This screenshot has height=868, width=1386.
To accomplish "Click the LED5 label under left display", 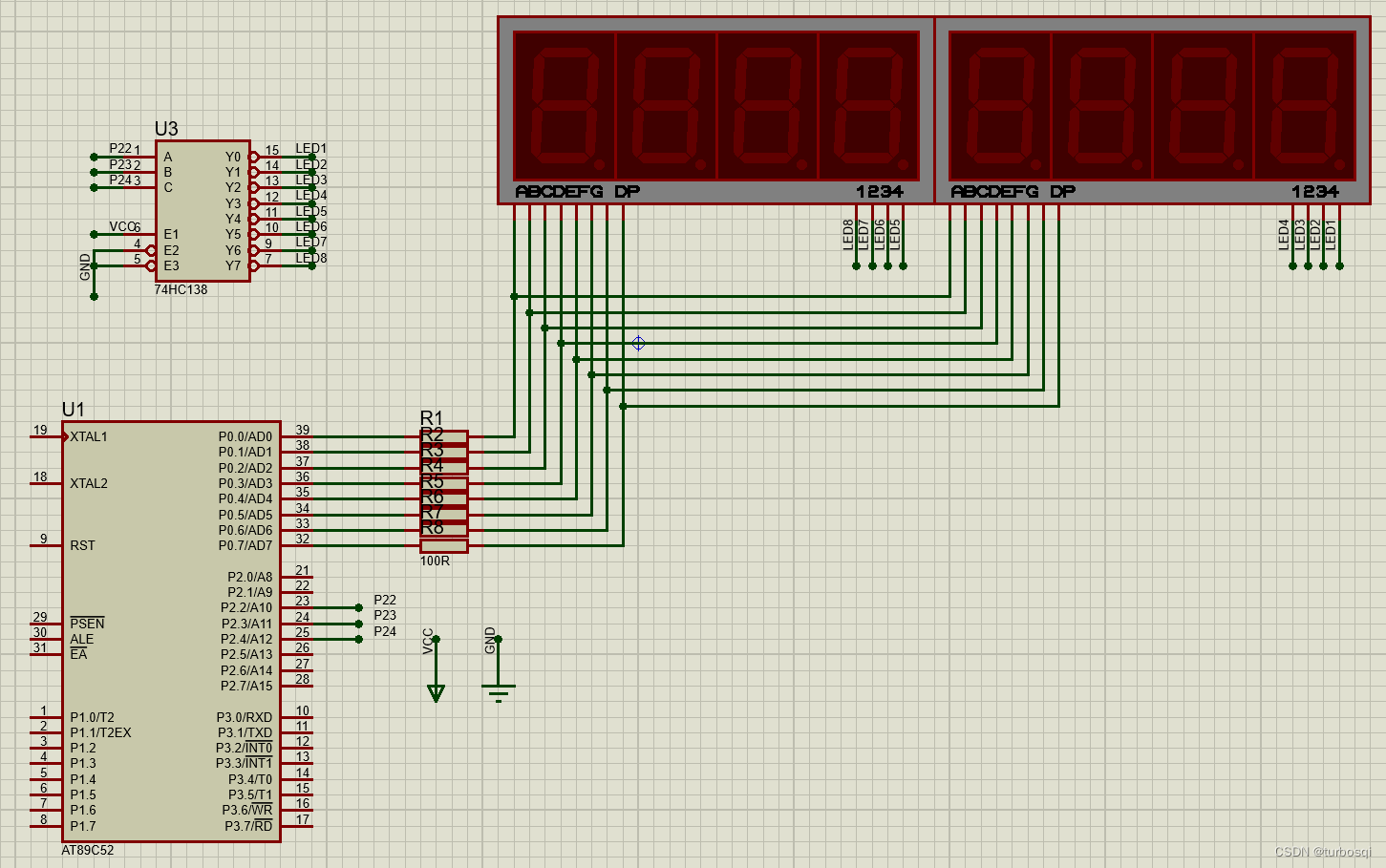I will [x=895, y=235].
